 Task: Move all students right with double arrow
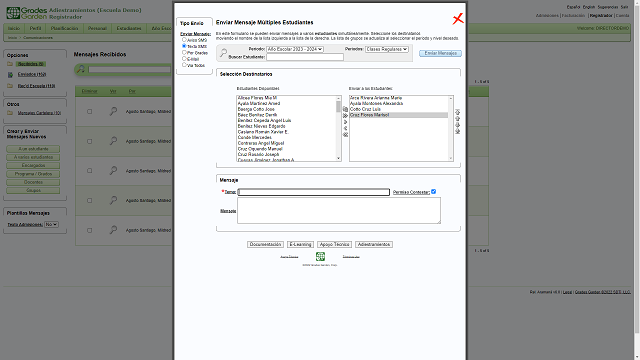click(x=345, y=116)
